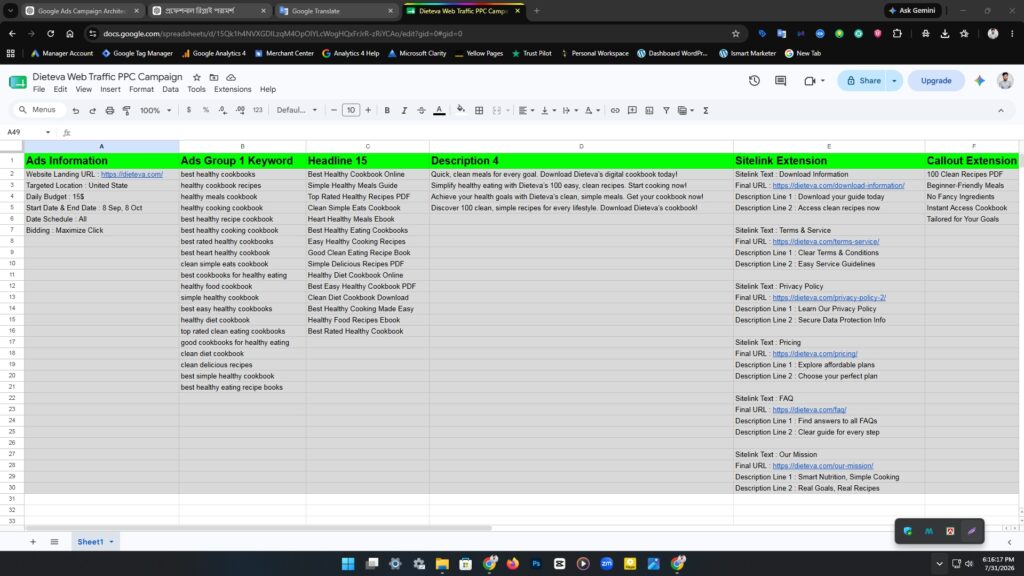Click the font size input field
Viewport: 1024px width, 576px height.
(x=351, y=110)
